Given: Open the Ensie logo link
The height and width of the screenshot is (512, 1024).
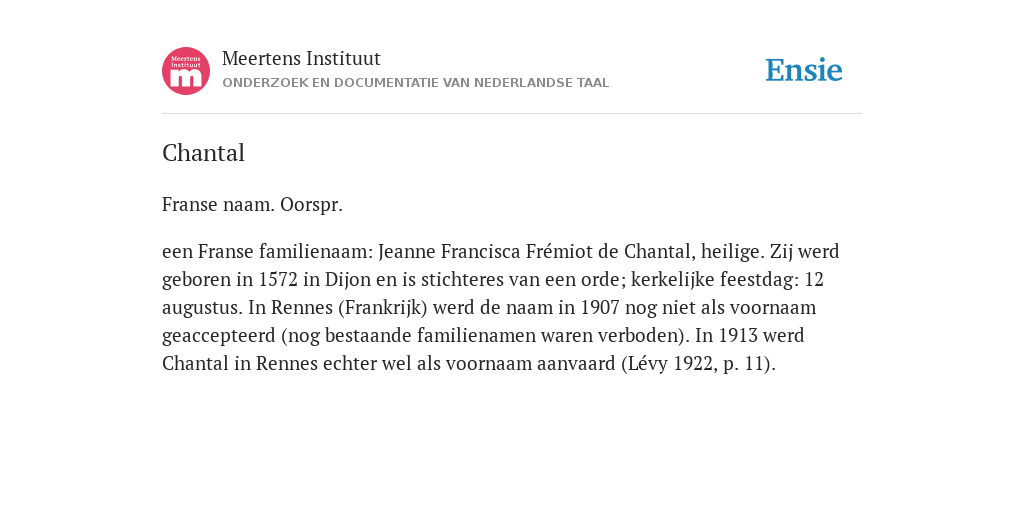Looking at the screenshot, I should coord(804,70).
